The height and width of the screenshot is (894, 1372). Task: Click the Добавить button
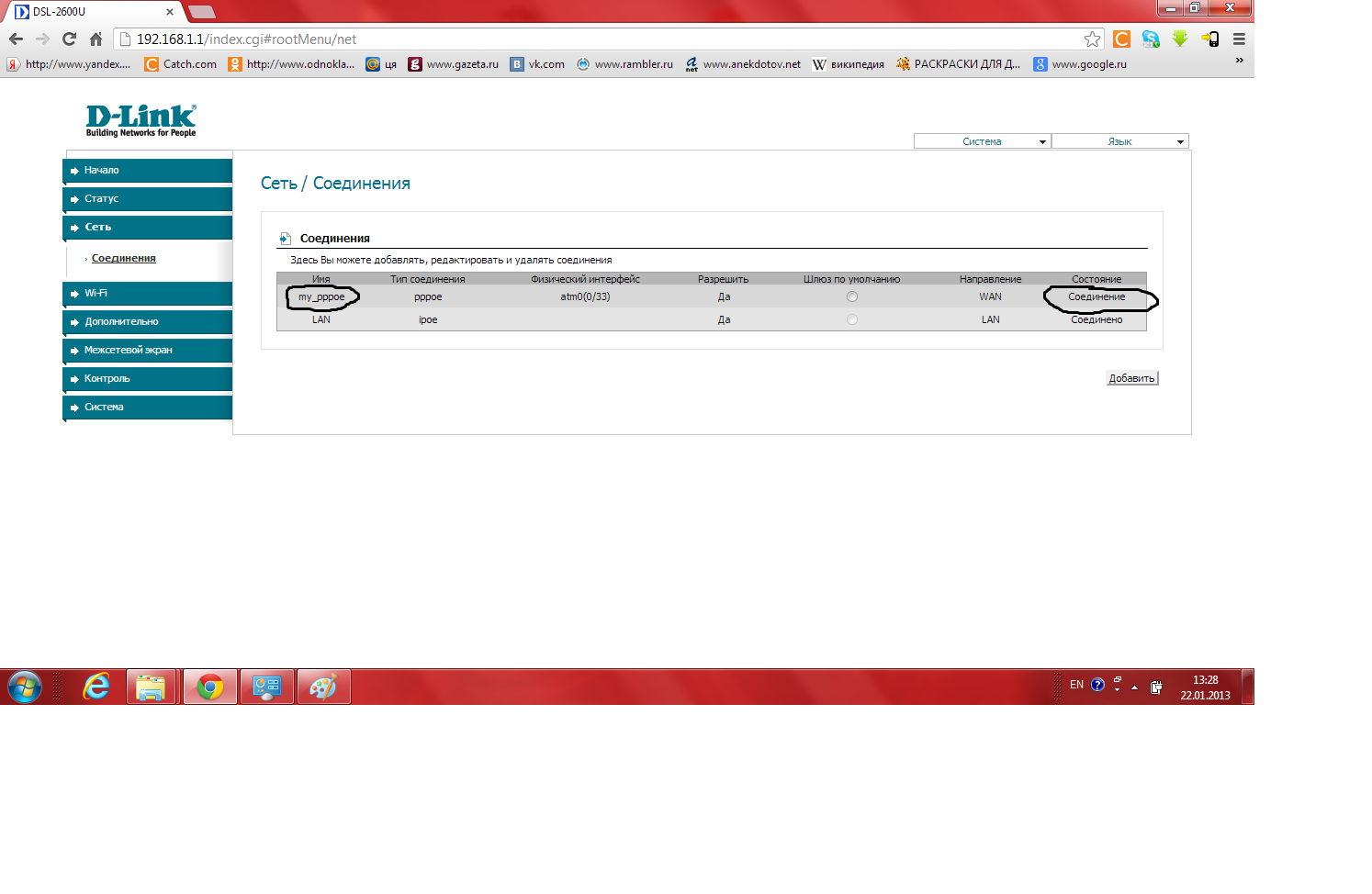click(x=1131, y=378)
